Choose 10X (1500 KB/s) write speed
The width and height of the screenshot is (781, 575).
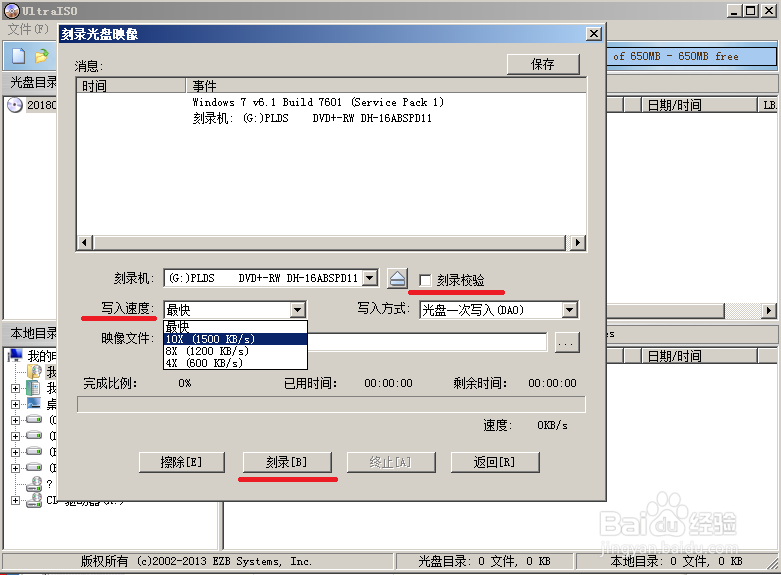coord(235,339)
